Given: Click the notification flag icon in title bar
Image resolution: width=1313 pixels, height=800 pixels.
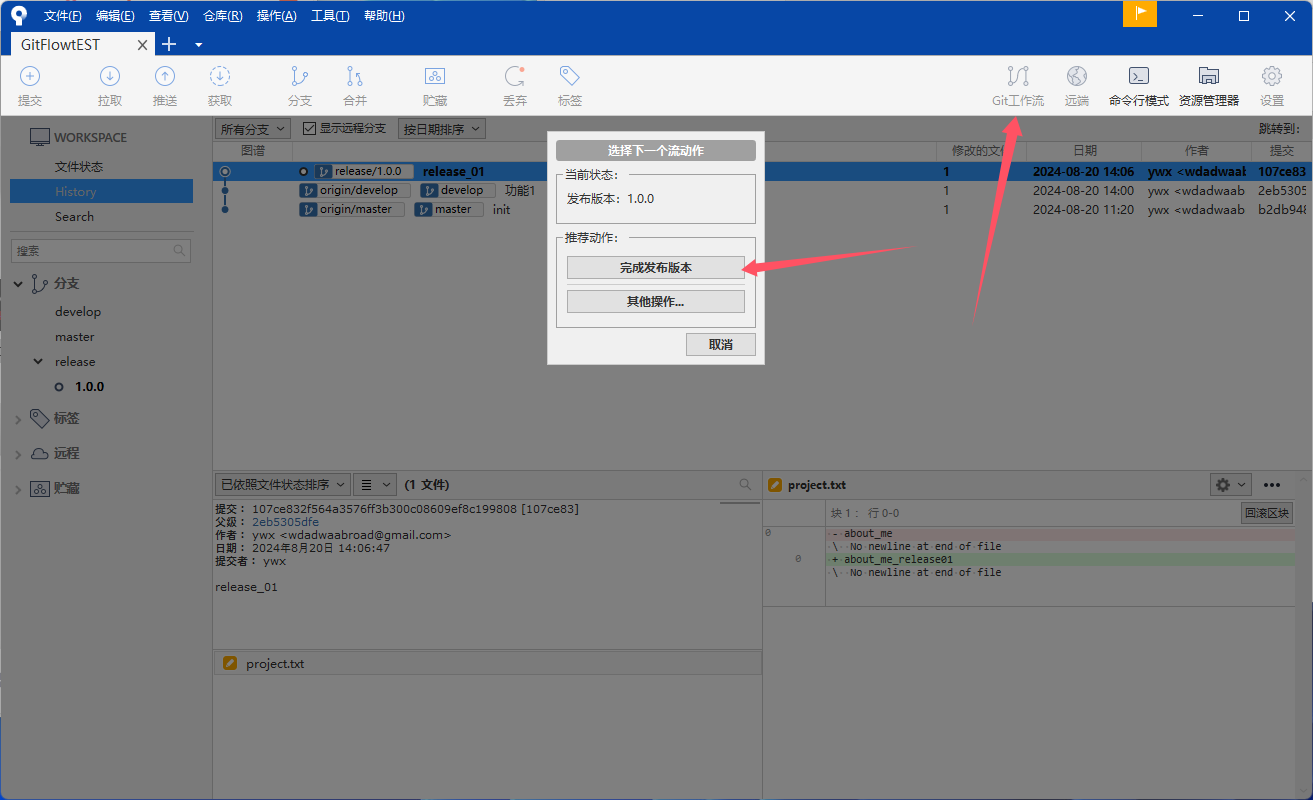Looking at the screenshot, I should point(1140,14).
